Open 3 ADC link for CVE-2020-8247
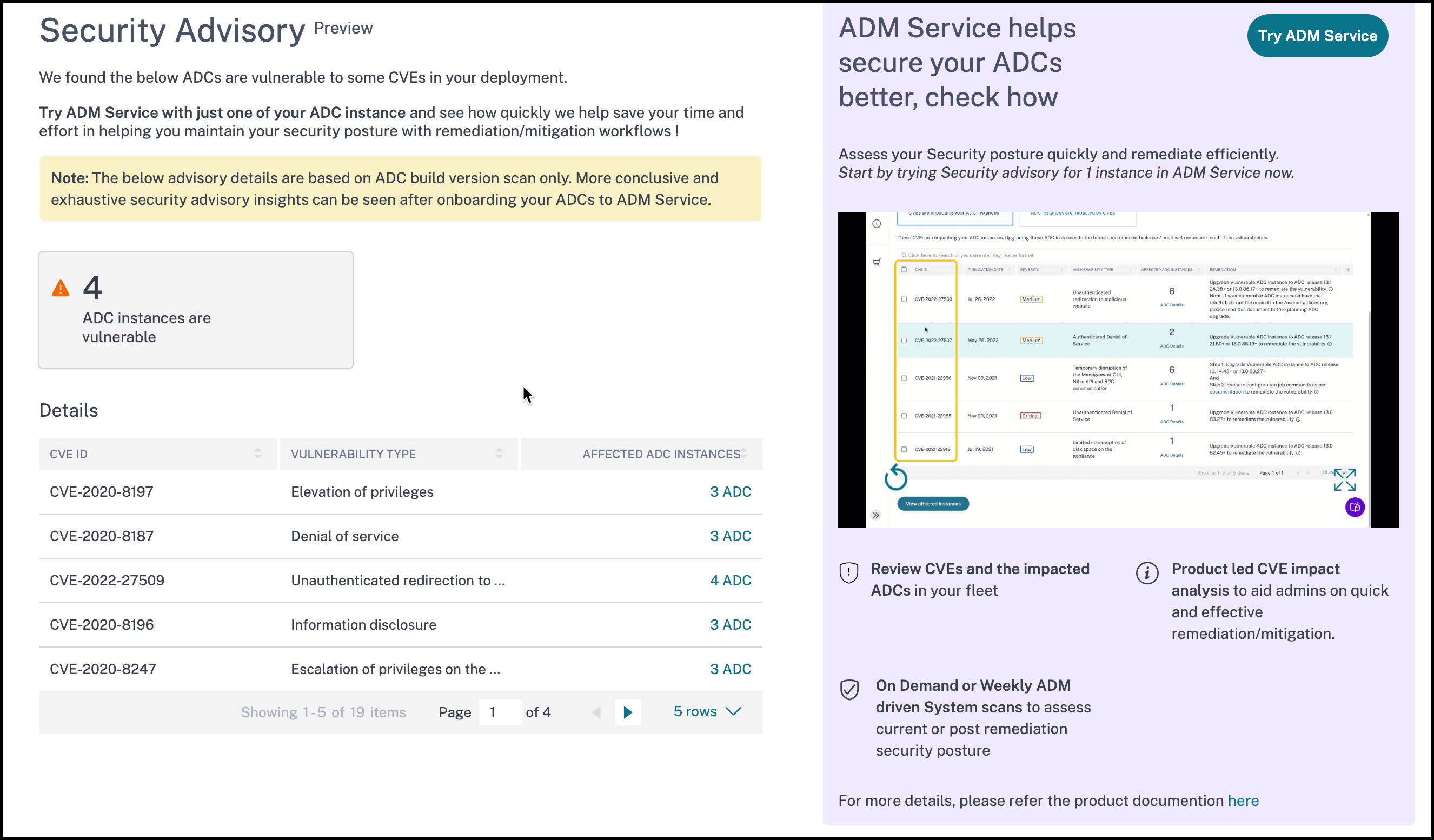Screen dimensions: 1434x840 (730, 669)
